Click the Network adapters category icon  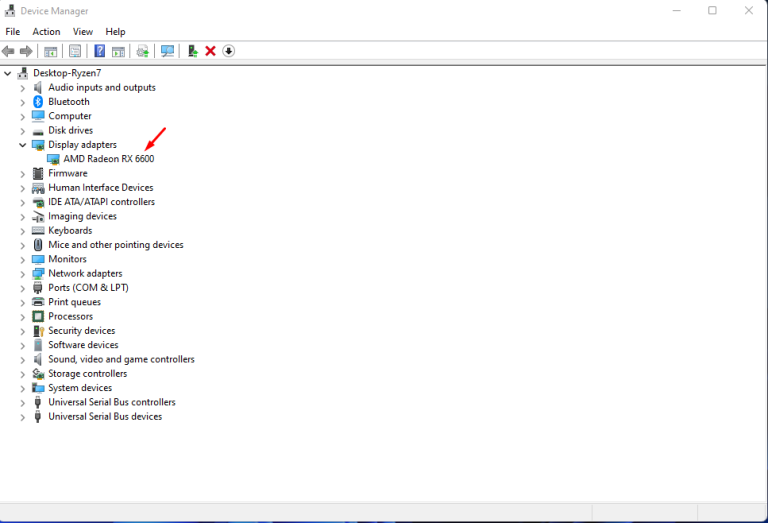(x=38, y=274)
